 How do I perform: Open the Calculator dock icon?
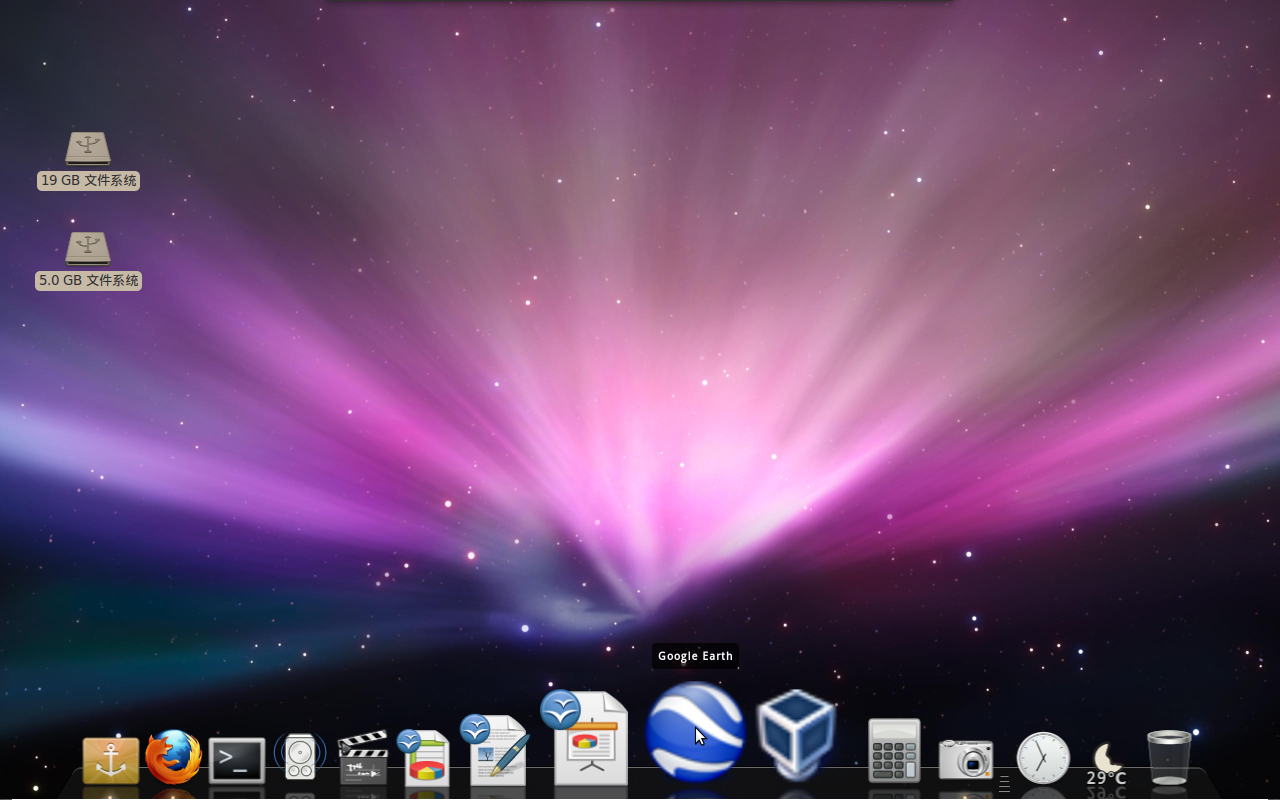tap(894, 751)
